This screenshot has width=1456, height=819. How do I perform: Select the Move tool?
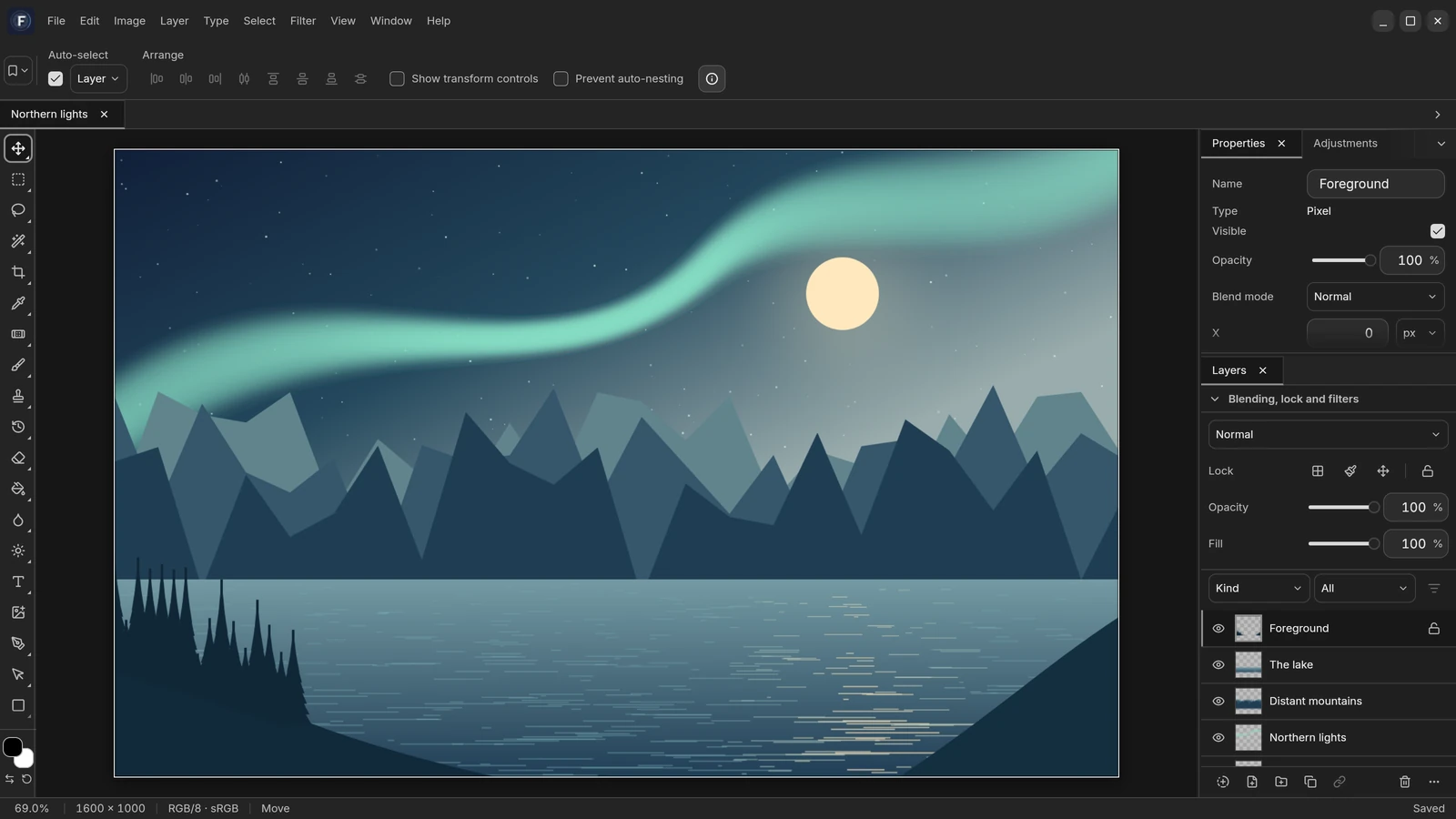[x=18, y=148]
